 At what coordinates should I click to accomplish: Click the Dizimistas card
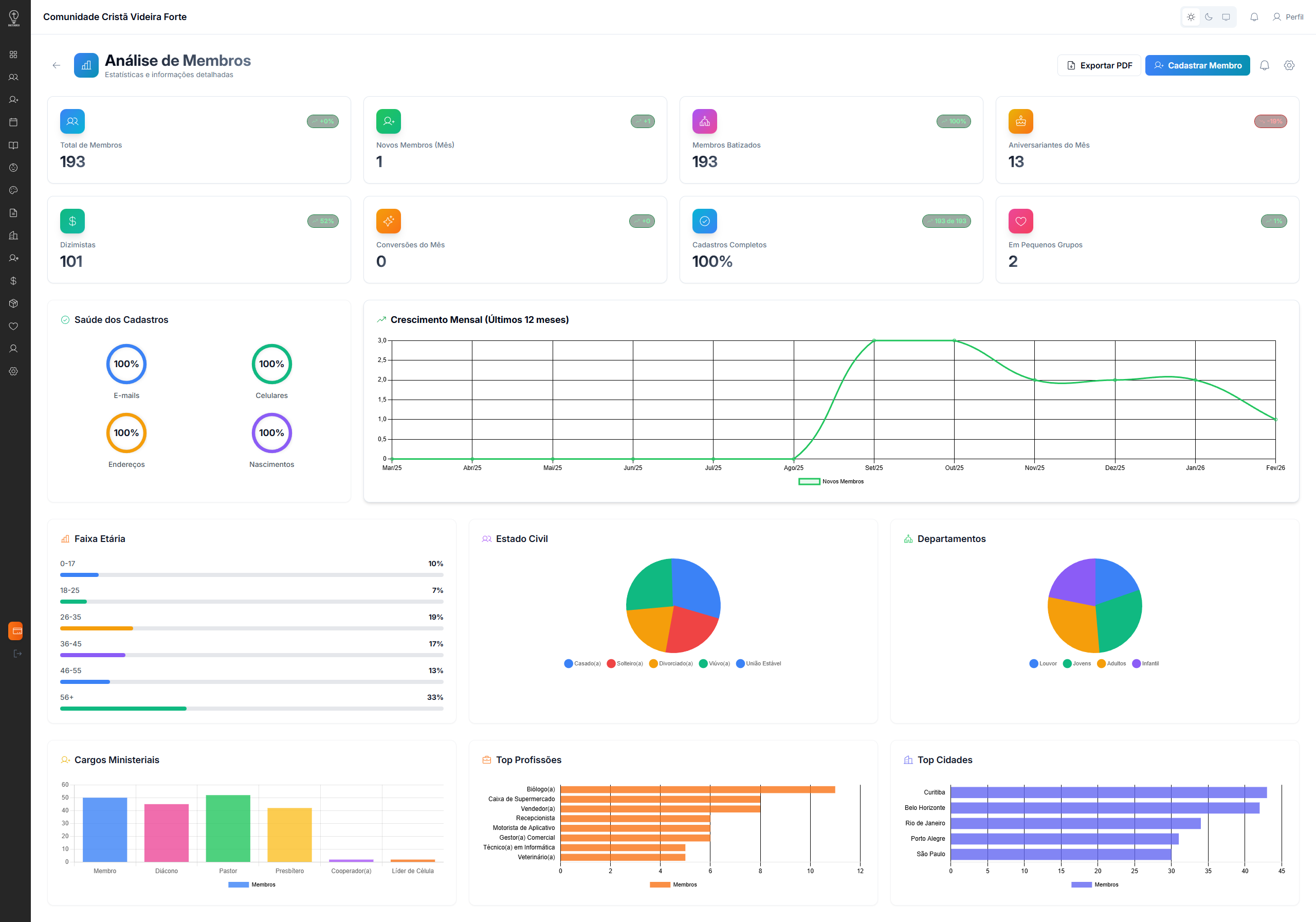coord(199,240)
